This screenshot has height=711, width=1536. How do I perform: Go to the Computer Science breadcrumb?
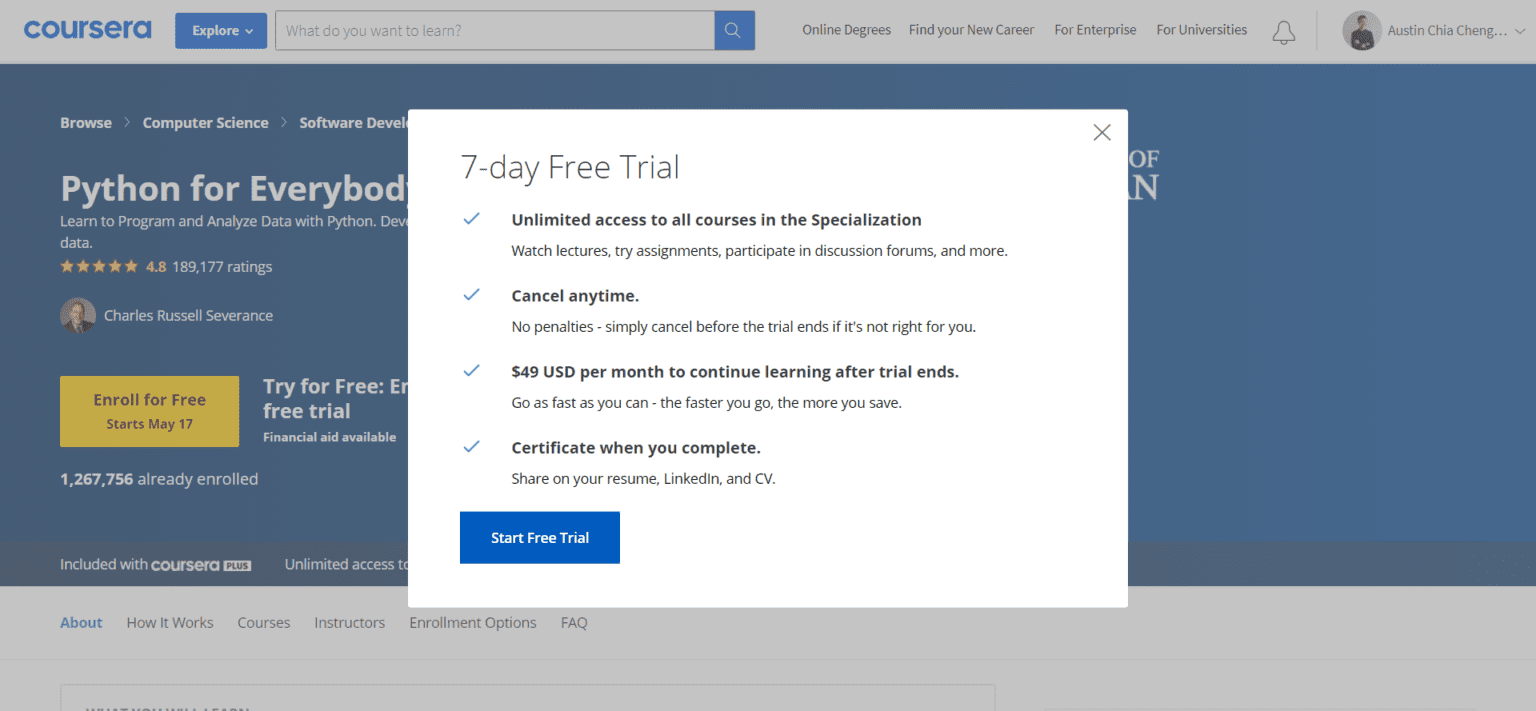(x=205, y=123)
